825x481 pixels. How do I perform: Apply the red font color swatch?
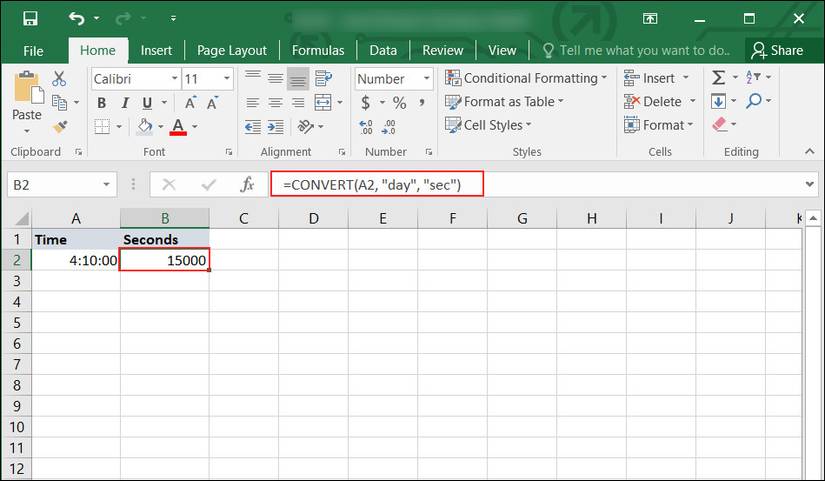178,126
